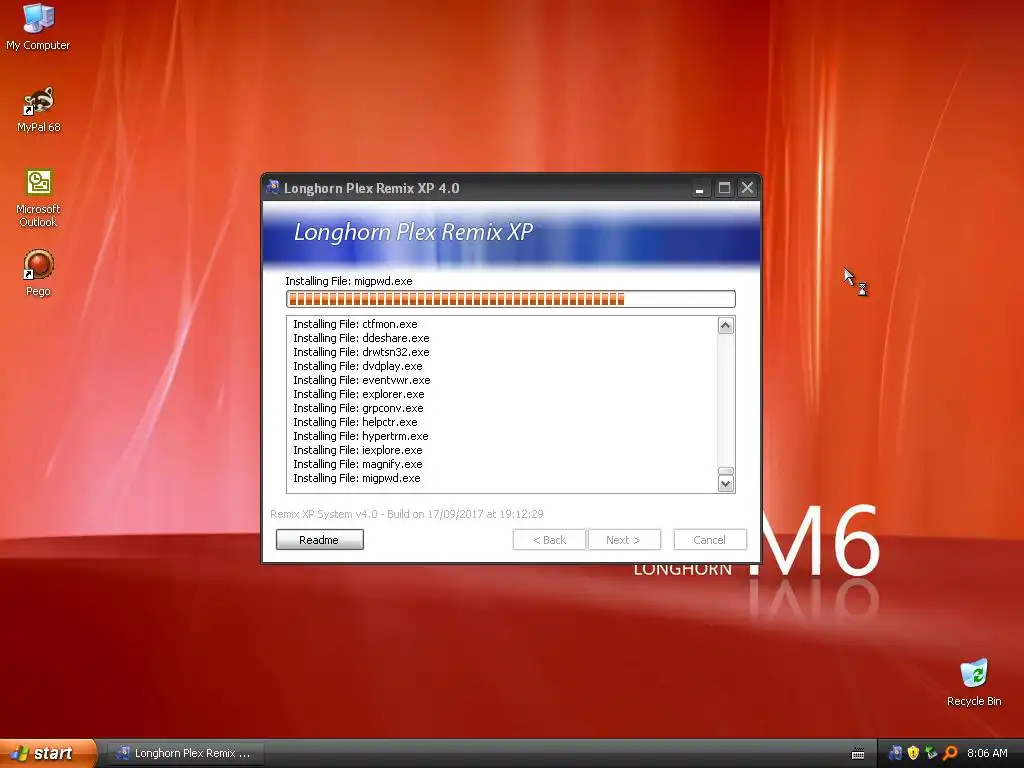
Task: Select the Microsoft Outlook desktop icon
Action: (39, 199)
